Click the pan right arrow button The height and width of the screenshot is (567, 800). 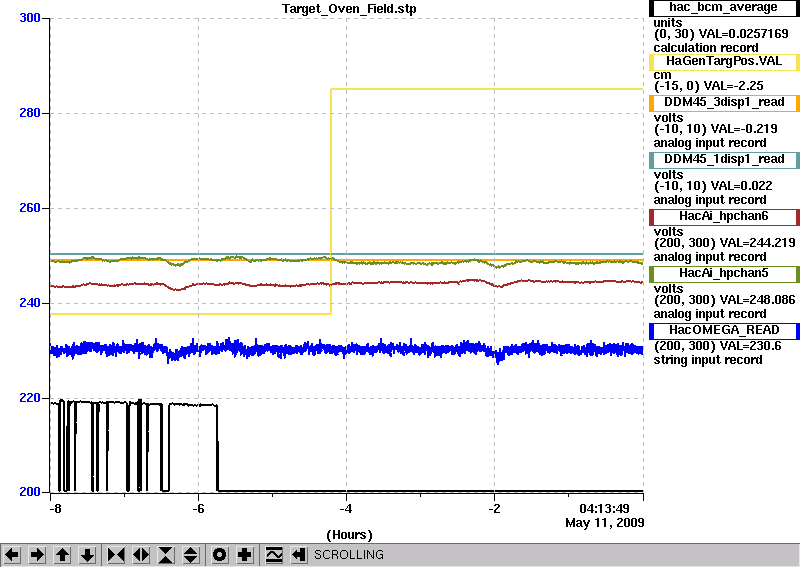tap(37, 555)
